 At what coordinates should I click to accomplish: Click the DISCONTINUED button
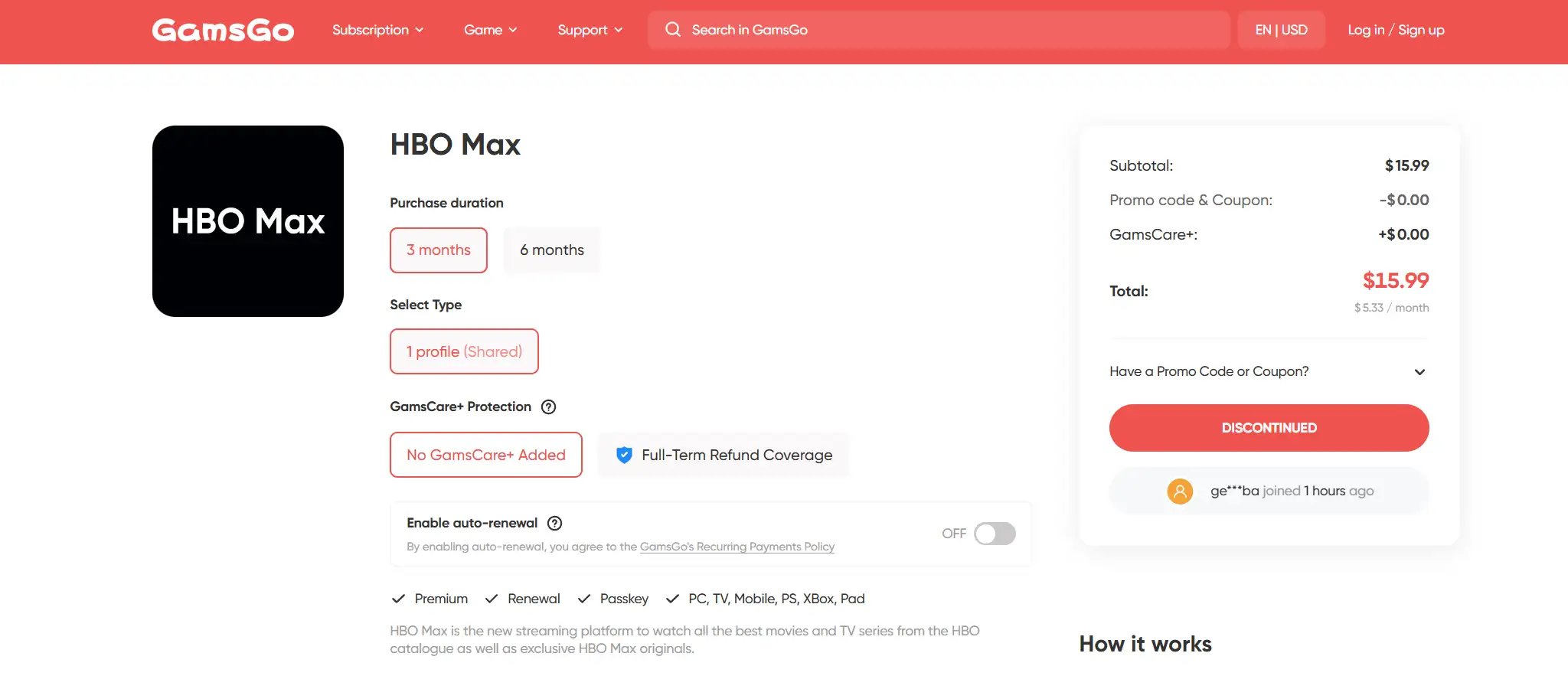[1269, 428]
